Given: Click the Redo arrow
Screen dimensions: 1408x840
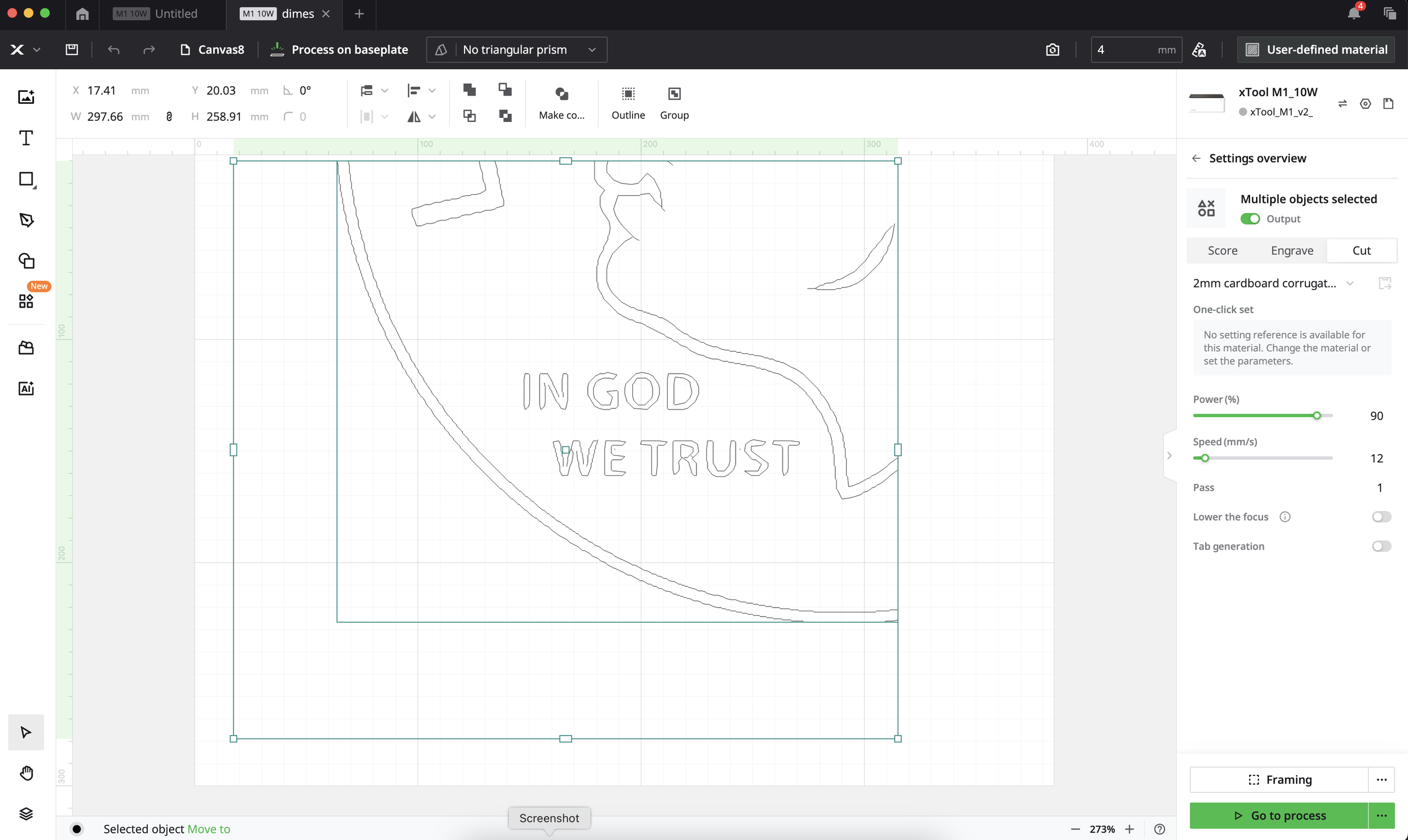Looking at the screenshot, I should click(x=149, y=50).
